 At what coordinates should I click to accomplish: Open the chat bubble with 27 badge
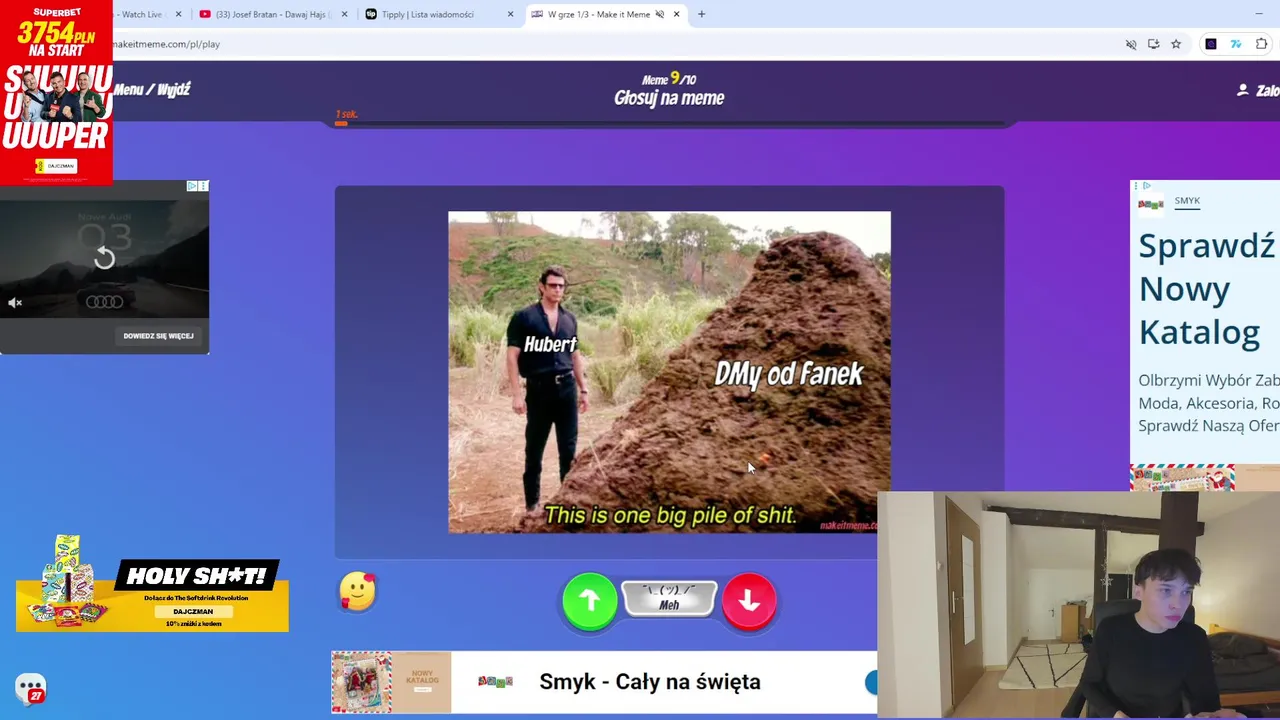point(31,688)
